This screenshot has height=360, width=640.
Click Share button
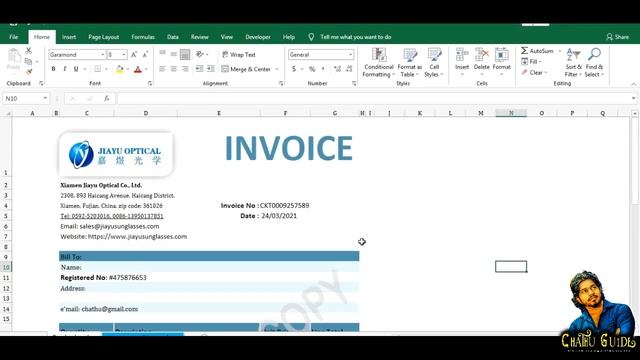[618, 37]
